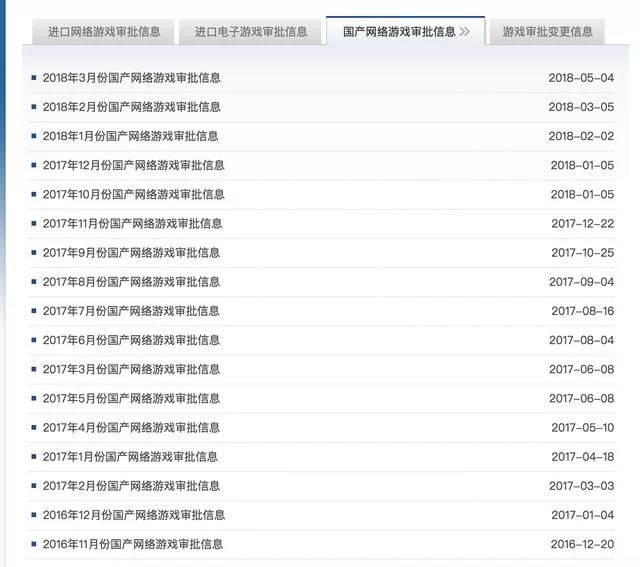Click the bullet icon beside 2017年3月份 entry

[34, 369]
